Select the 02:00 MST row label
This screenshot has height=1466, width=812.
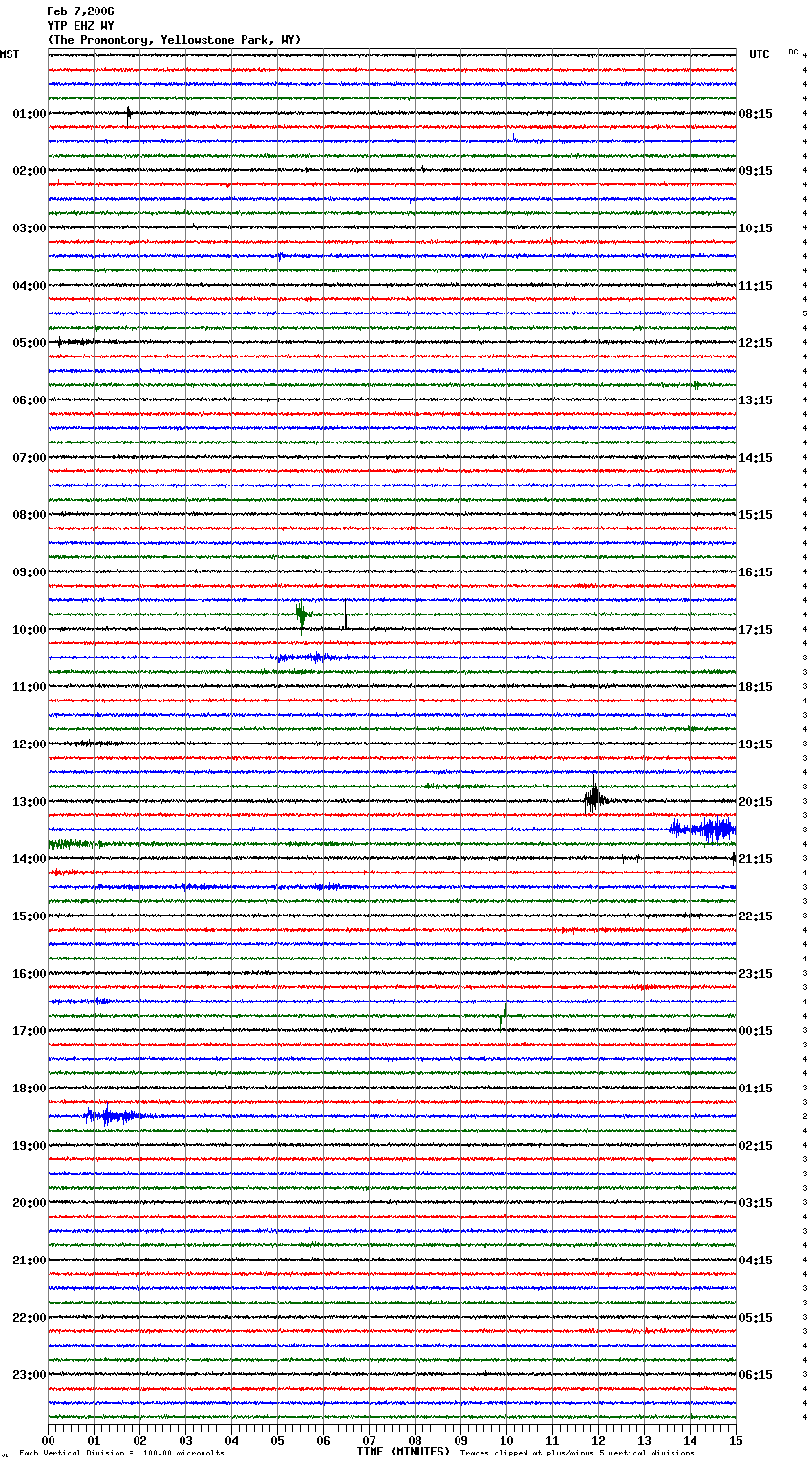pyautogui.click(x=30, y=171)
